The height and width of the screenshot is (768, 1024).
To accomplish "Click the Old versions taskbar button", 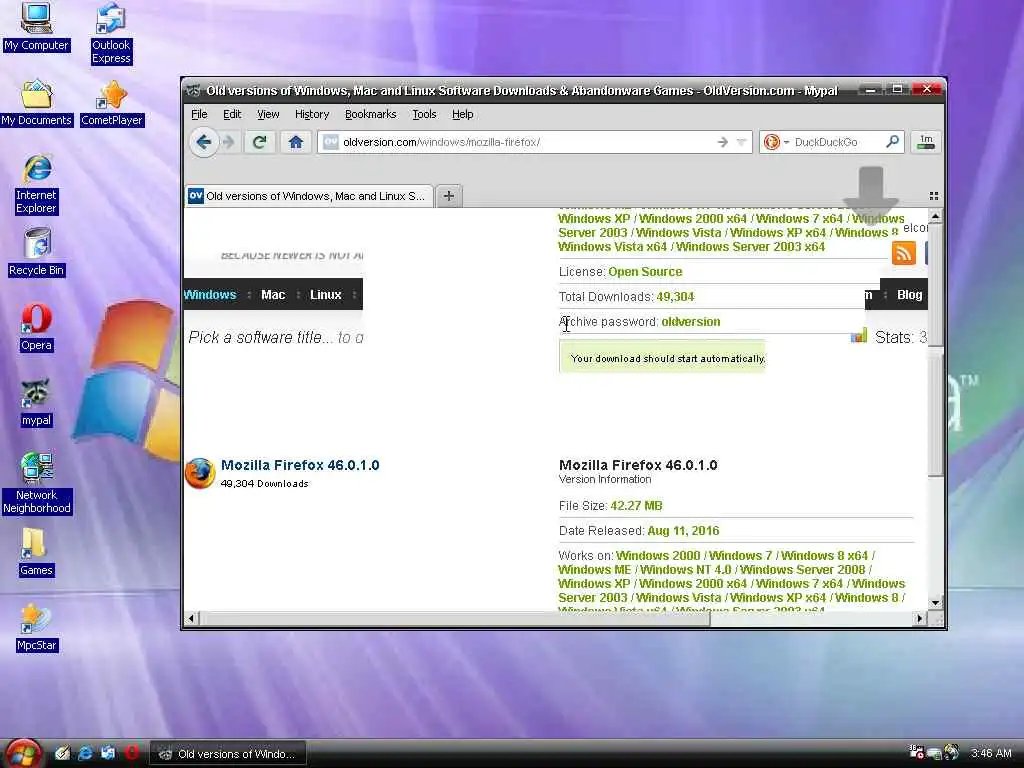I will click(228, 754).
